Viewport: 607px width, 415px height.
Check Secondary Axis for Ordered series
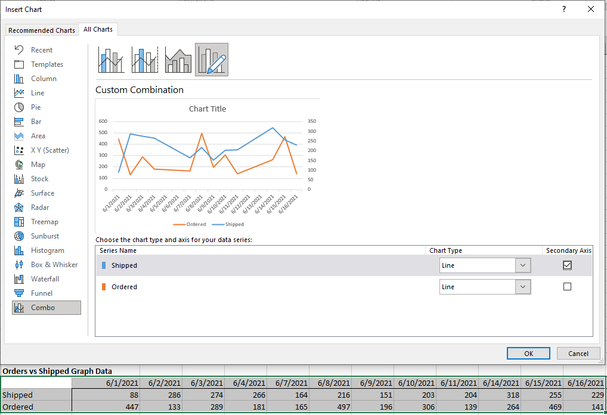point(567,286)
